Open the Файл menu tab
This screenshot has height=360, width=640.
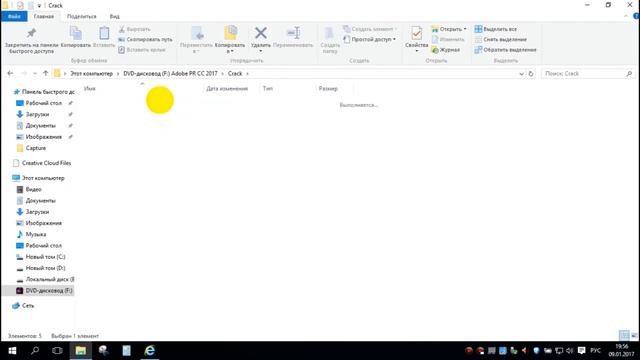(x=14, y=16)
